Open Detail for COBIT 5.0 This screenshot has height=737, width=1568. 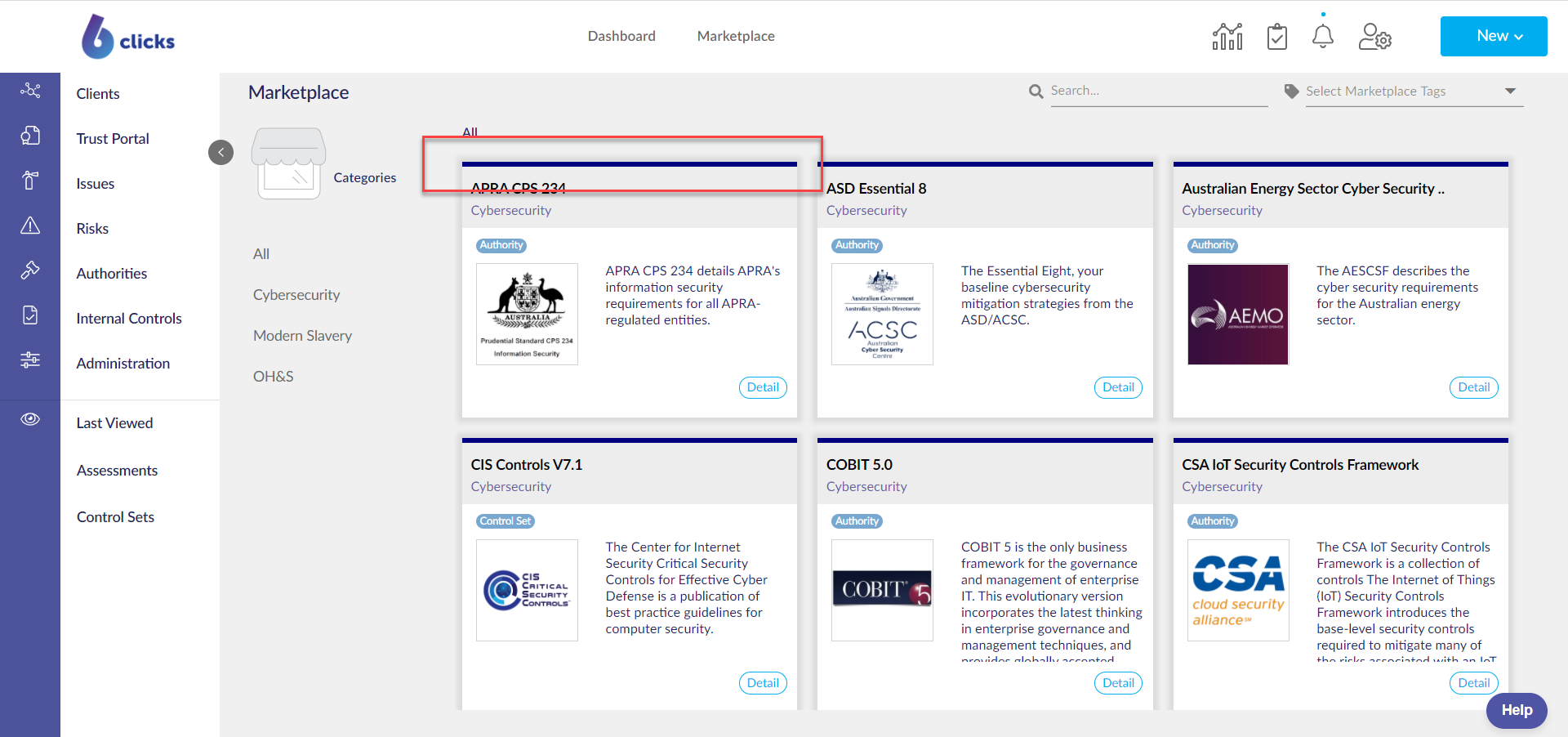tap(1118, 683)
